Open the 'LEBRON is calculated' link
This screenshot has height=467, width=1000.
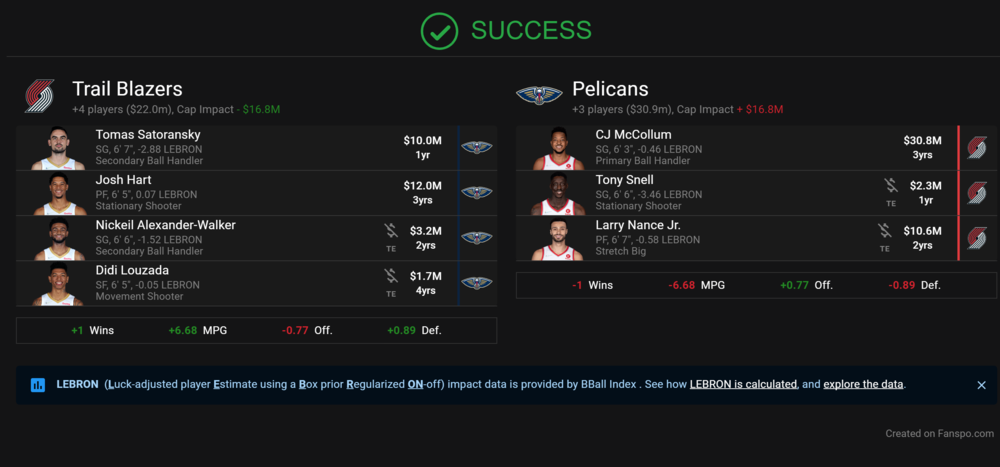pos(743,384)
